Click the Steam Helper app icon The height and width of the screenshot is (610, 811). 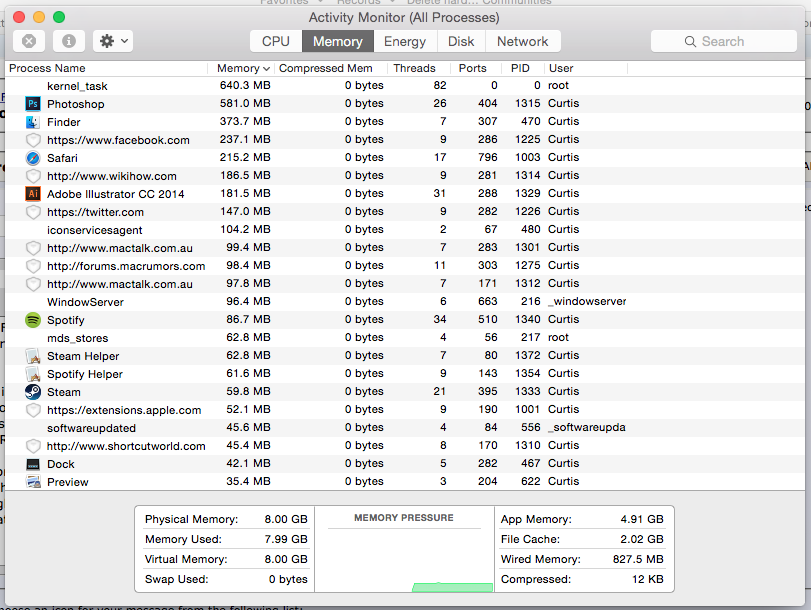[x=33, y=356]
